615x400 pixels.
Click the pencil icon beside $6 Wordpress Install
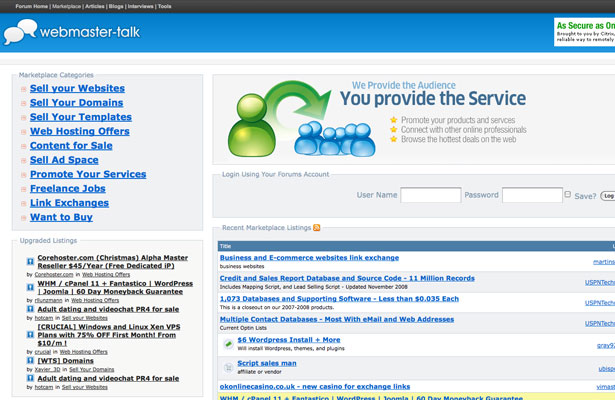[228, 344]
